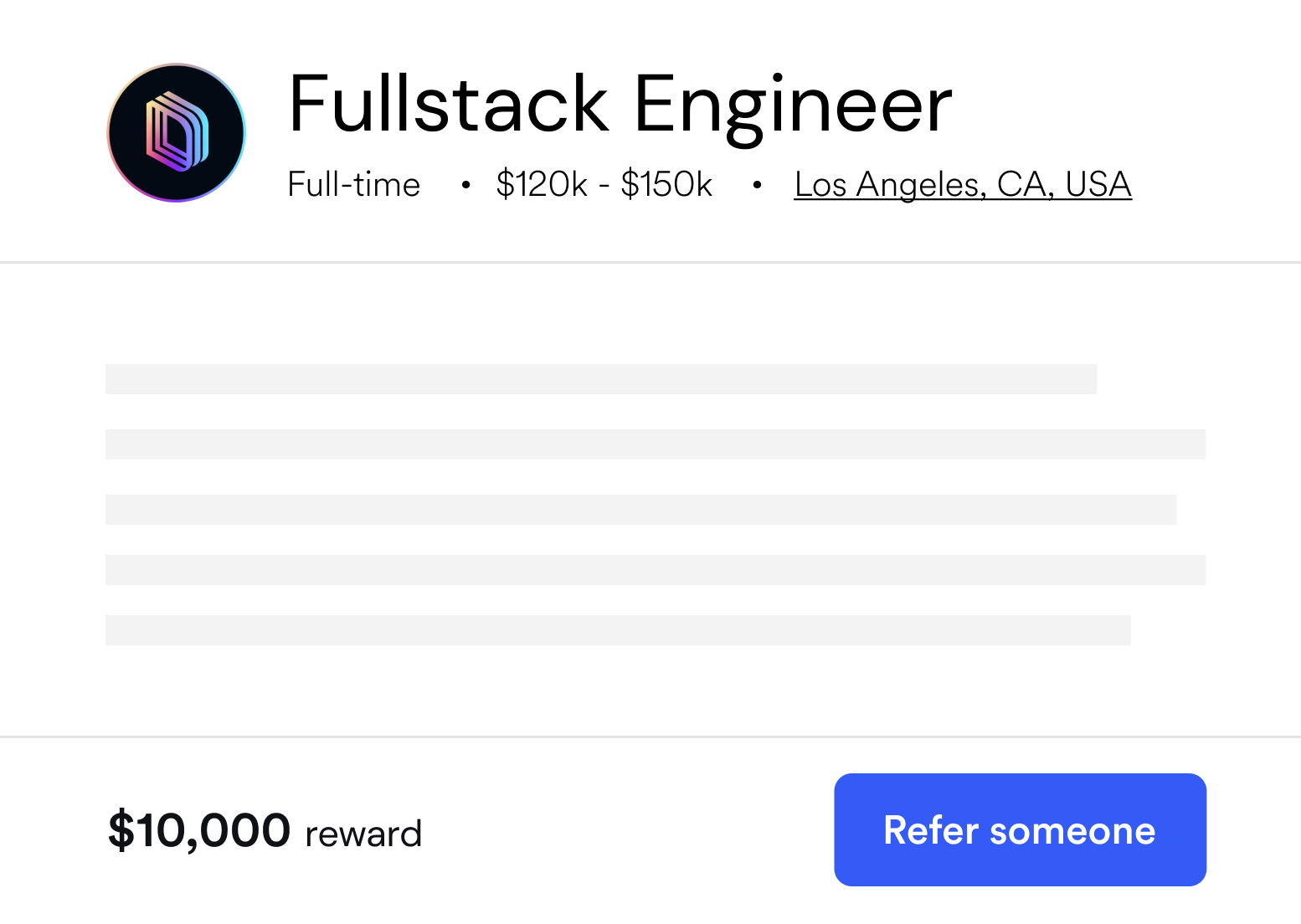Click the middle placeholder loading bar

tap(641, 508)
